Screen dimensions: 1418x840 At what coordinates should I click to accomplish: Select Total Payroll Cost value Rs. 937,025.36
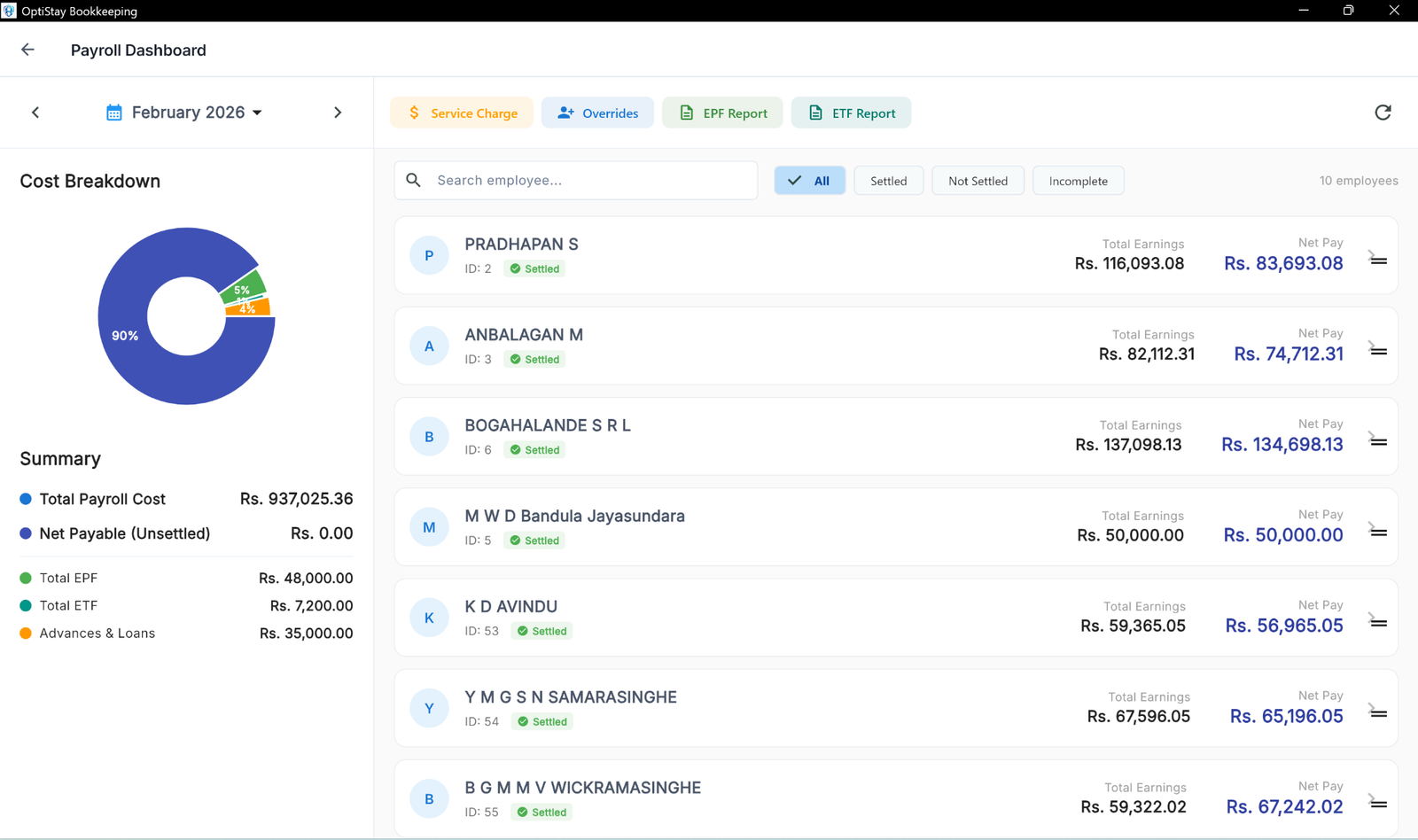tap(297, 499)
